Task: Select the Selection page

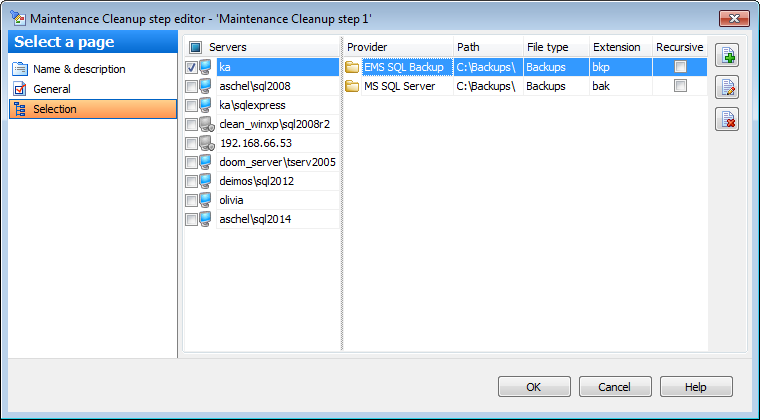Action: [x=55, y=109]
